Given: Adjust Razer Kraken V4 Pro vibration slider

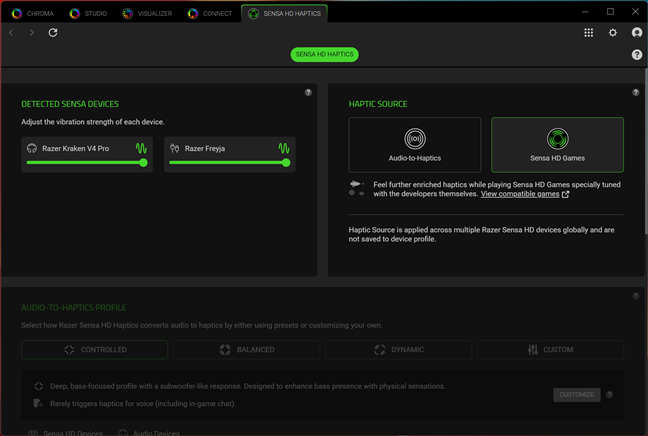Looking at the screenshot, I should point(87,163).
